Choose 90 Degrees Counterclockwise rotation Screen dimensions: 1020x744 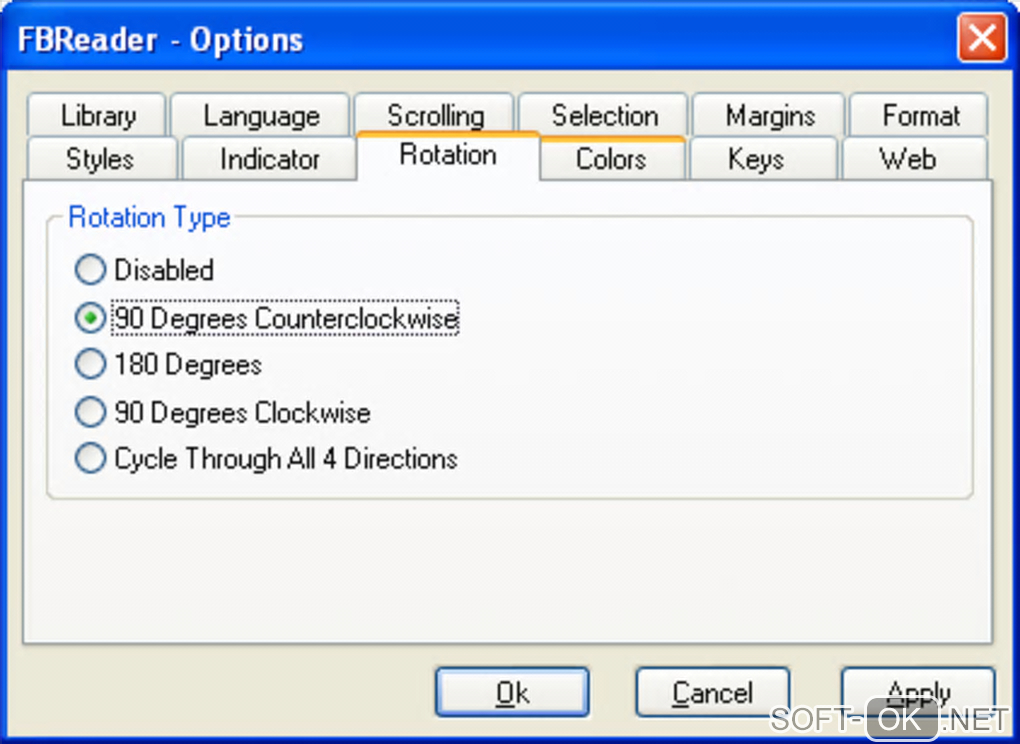point(90,318)
